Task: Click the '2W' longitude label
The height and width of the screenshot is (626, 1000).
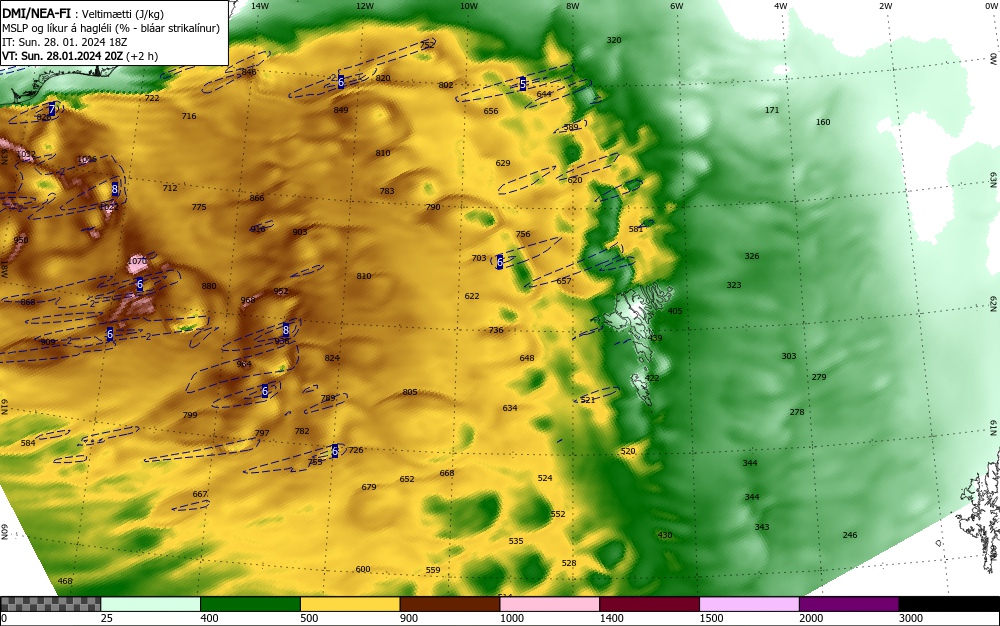Action: 885,6
